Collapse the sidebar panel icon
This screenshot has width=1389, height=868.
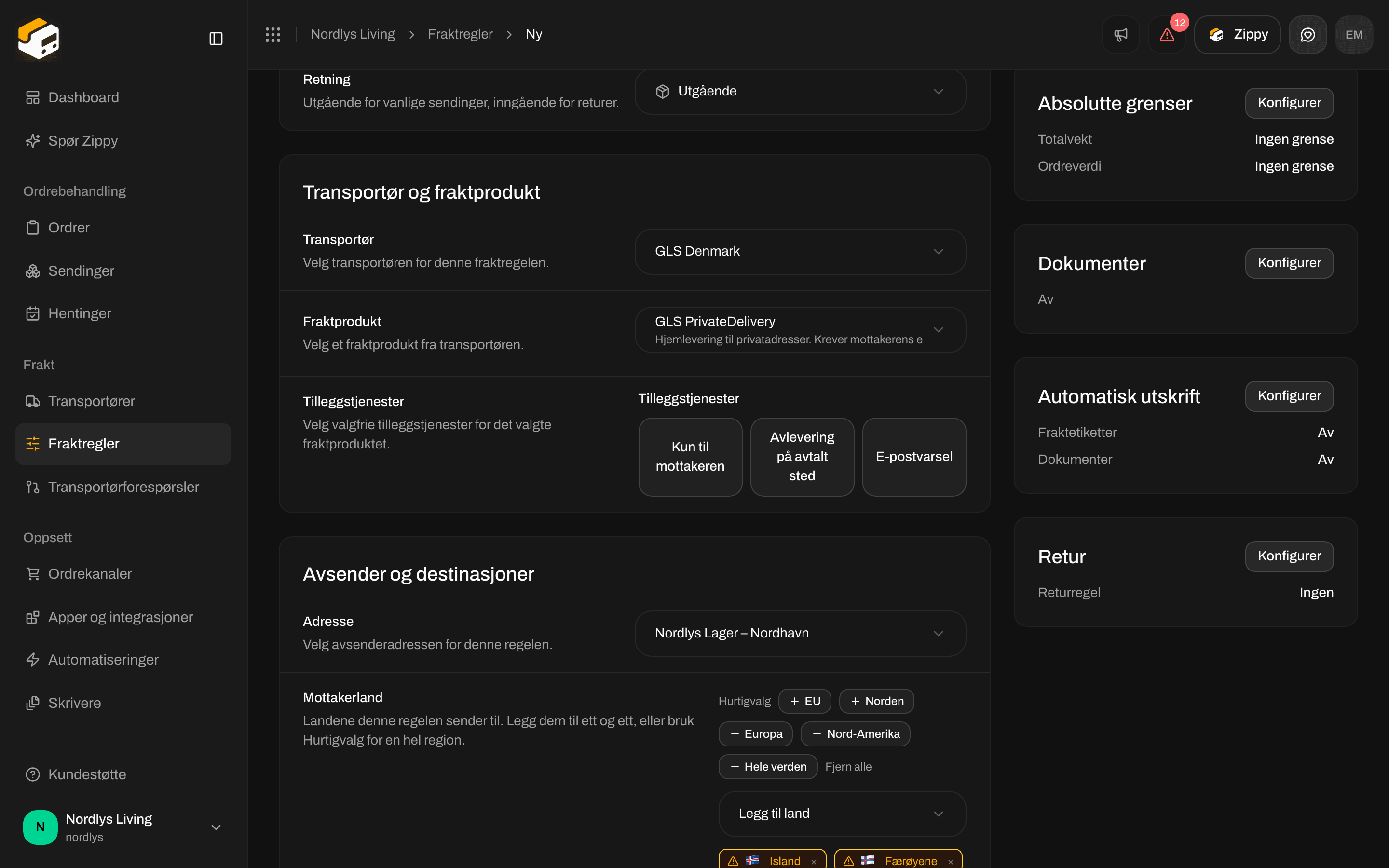[216, 39]
